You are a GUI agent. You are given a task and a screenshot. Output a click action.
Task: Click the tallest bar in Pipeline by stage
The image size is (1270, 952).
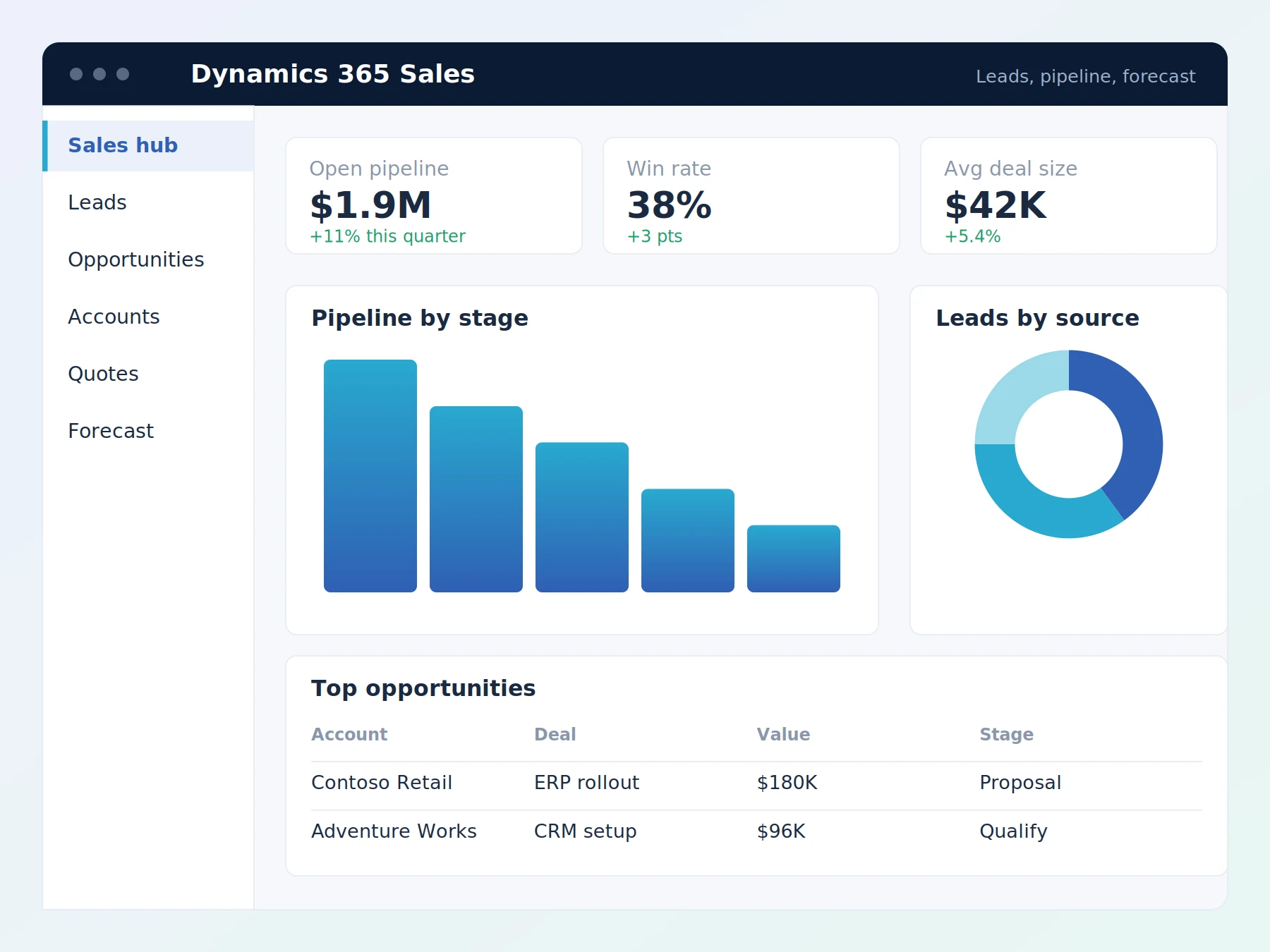coord(370,476)
